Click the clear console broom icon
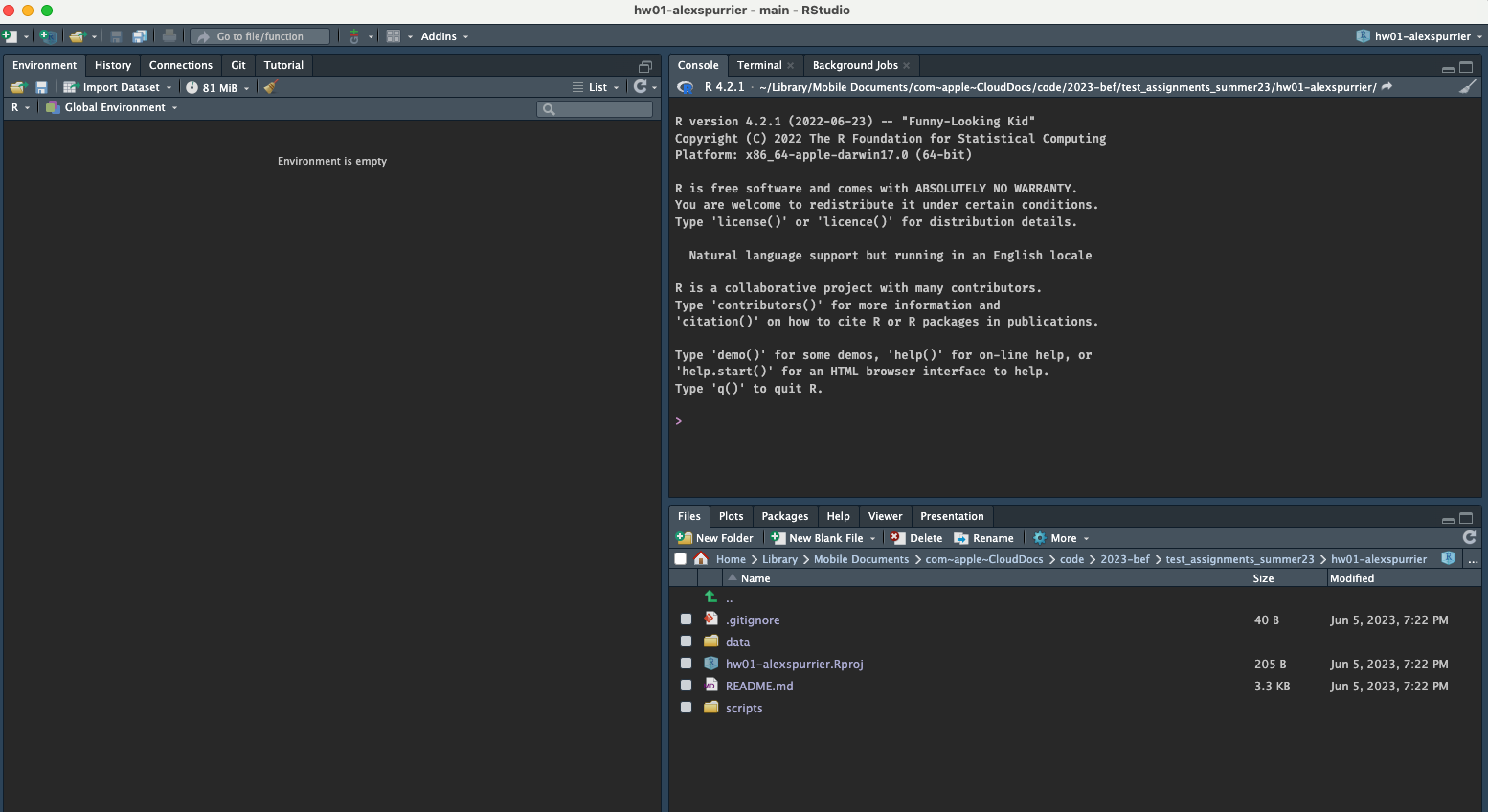1488x812 pixels. pyautogui.click(x=1467, y=86)
